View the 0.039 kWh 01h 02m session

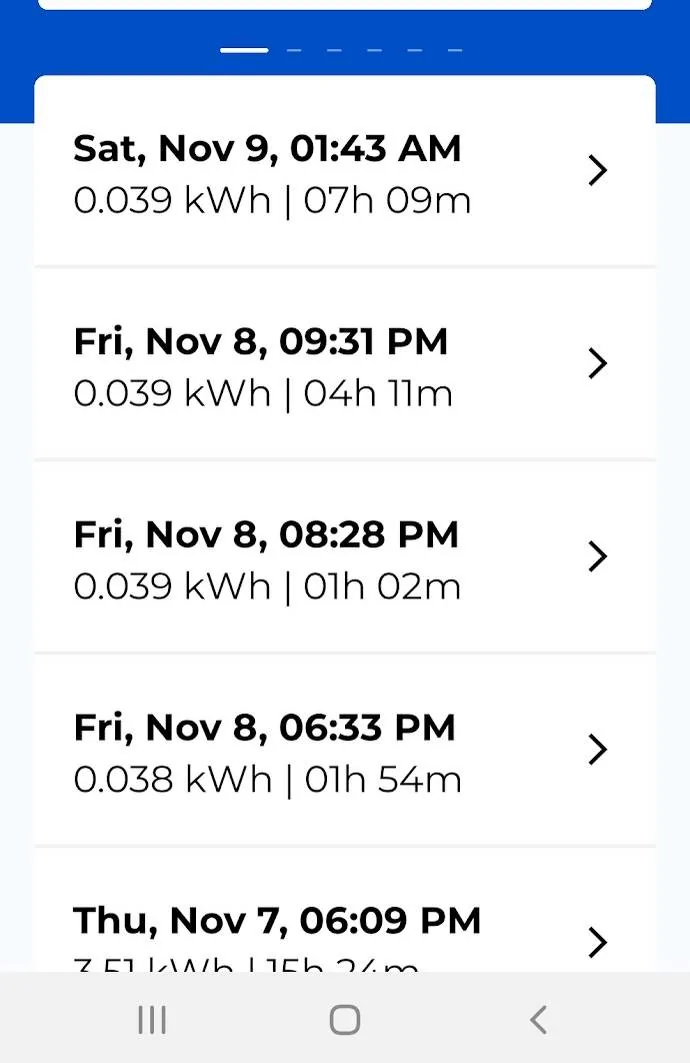coord(345,557)
